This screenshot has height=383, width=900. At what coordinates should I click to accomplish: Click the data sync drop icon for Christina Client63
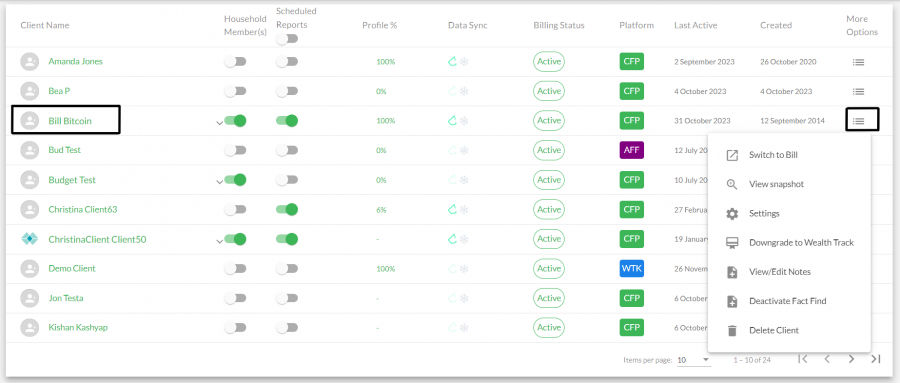click(452, 210)
